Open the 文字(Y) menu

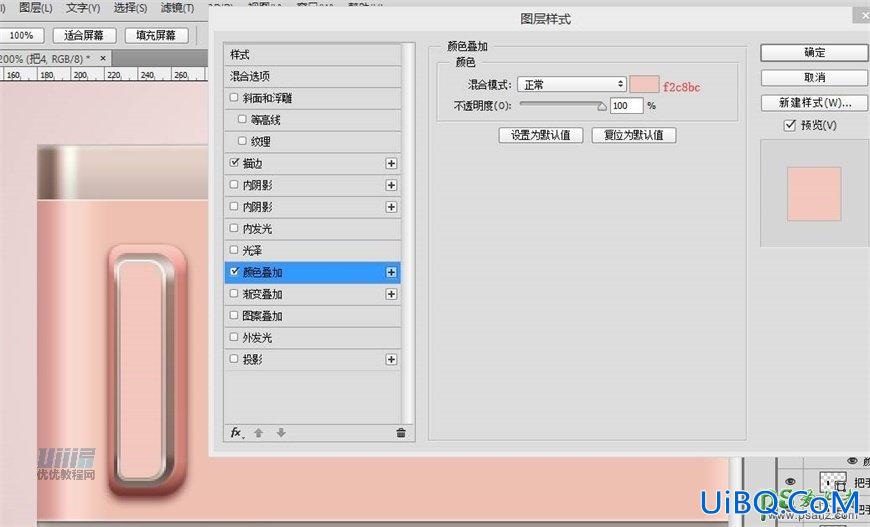(83, 8)
